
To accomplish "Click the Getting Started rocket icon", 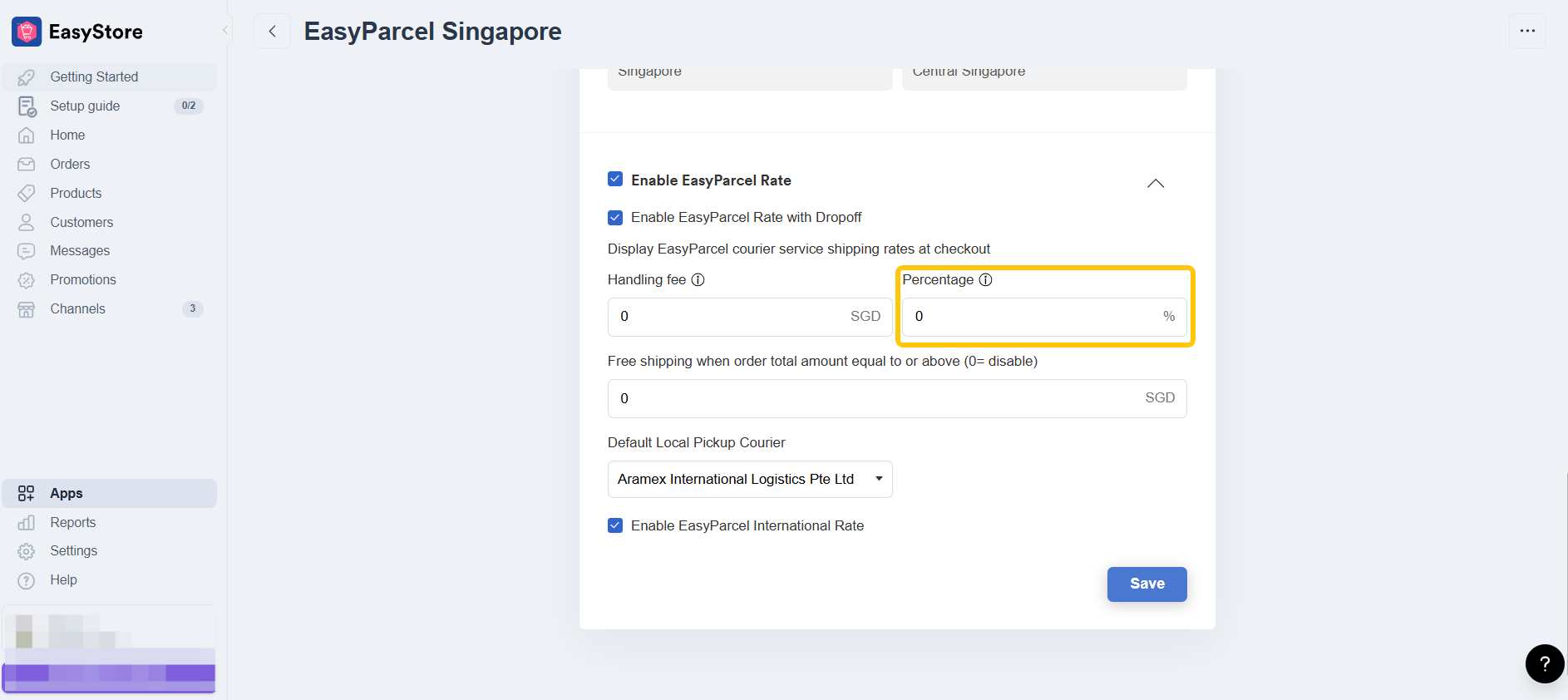I will pos(27,77).
